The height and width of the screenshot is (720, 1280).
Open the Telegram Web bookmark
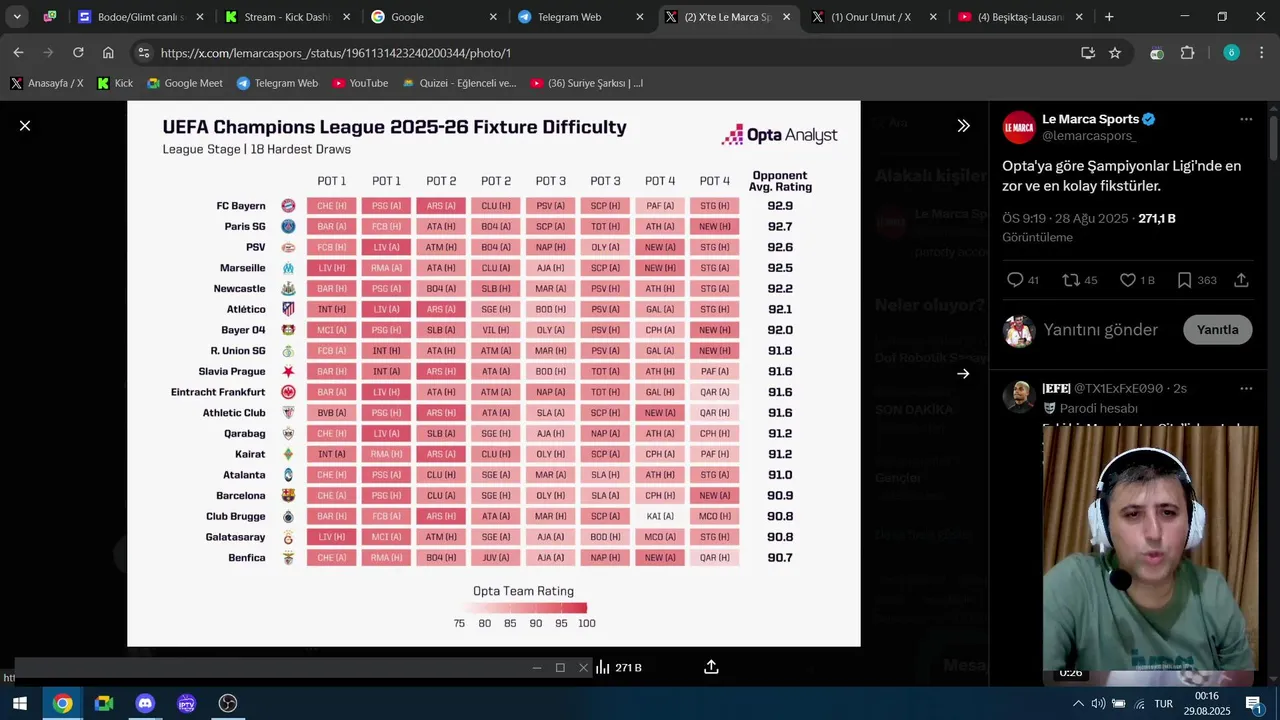[277, 83]
